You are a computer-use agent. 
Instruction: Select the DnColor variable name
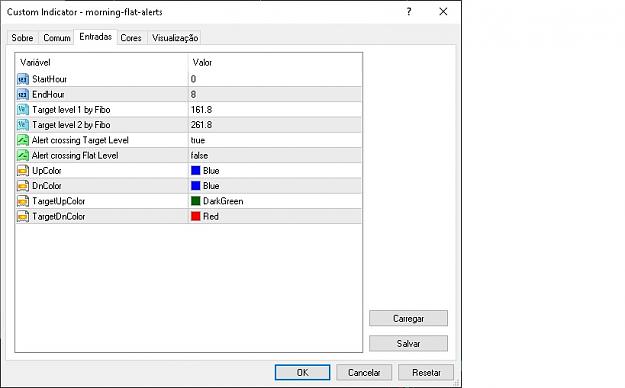tap(47, 186)
